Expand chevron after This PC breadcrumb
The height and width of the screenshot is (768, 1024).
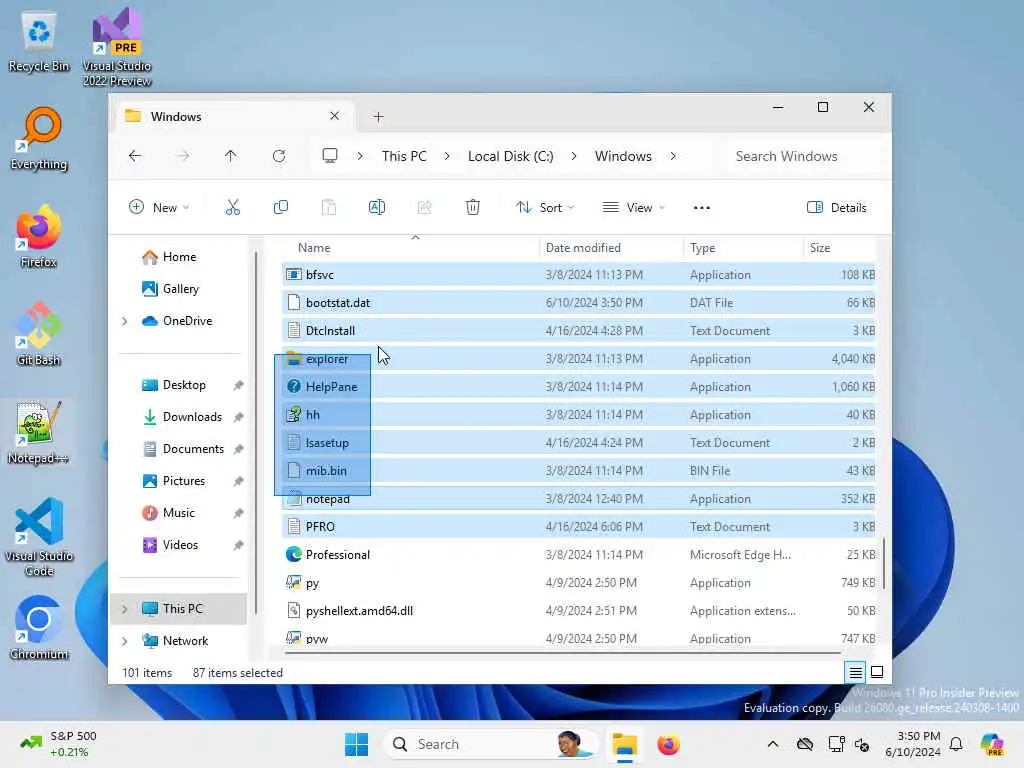pos(447,156)
